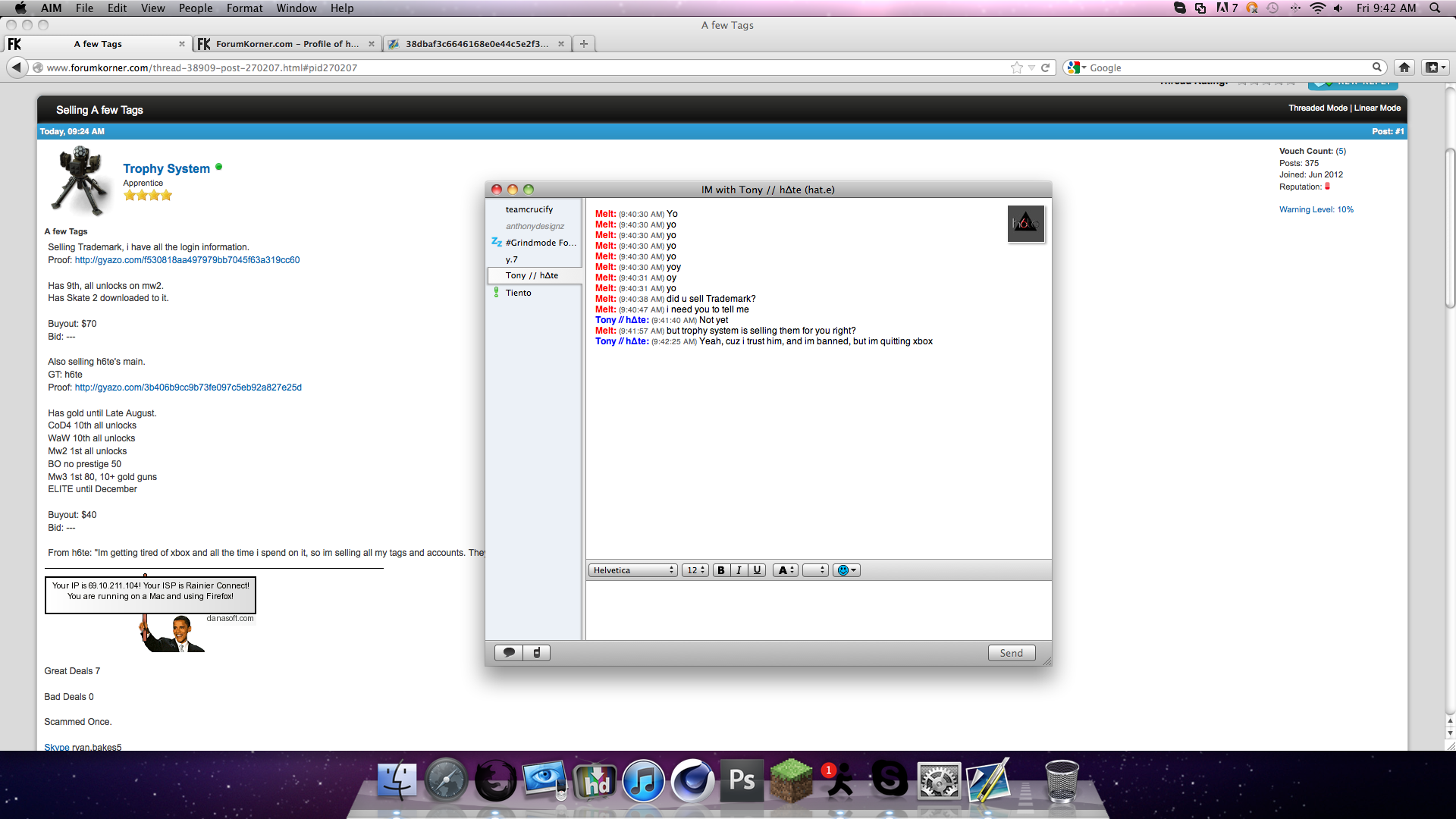Open the first gyazo proof link
1456x819 pixels.
point(187,260)
